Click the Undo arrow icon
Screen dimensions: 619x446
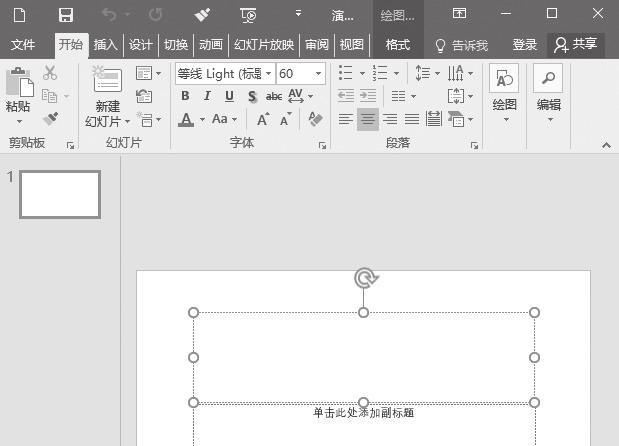[x=109, y=15]
